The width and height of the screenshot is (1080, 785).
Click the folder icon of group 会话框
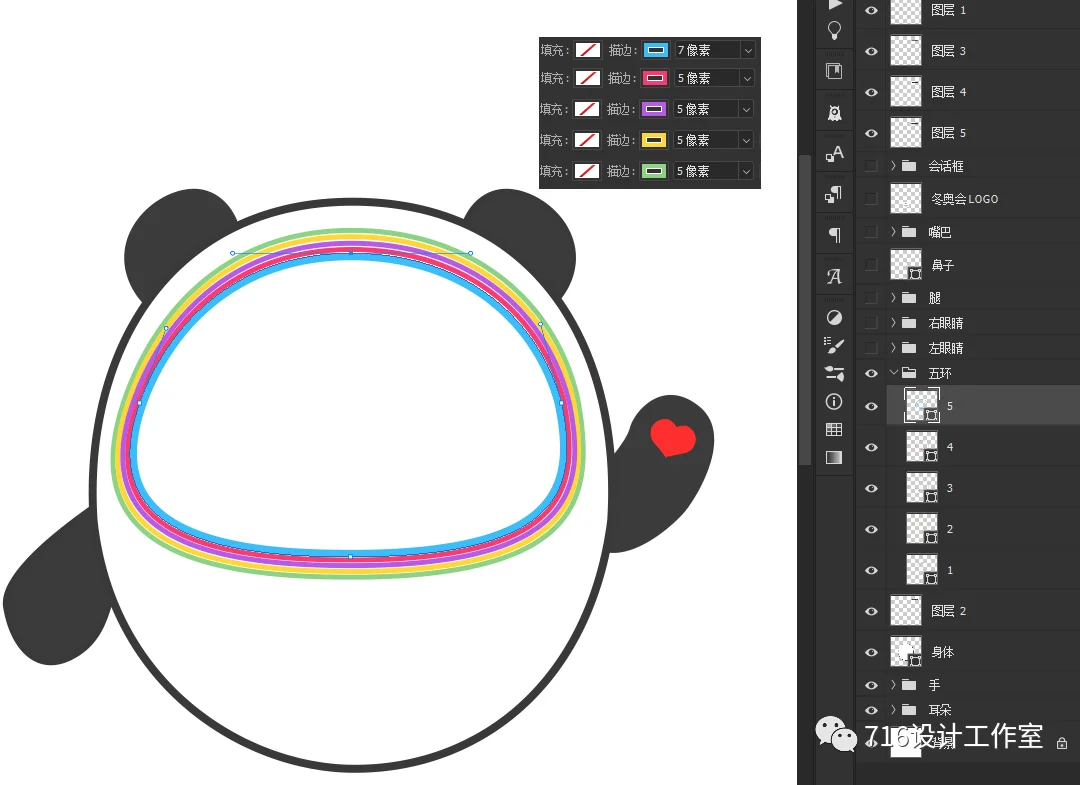pos(909,166)
